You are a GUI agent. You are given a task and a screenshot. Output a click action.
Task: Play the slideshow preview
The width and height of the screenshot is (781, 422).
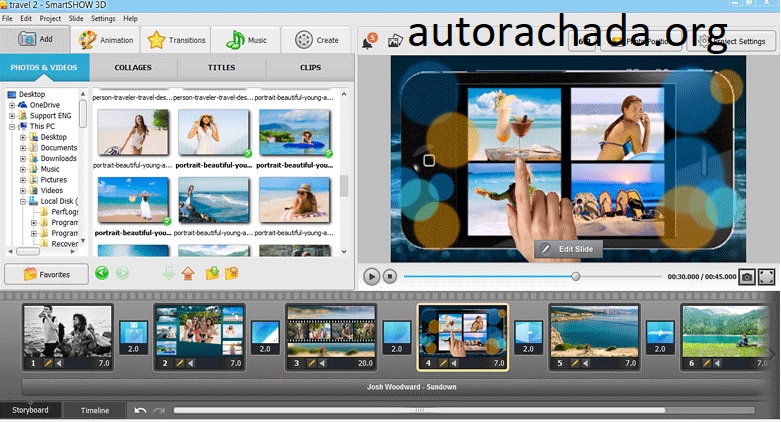371,276
